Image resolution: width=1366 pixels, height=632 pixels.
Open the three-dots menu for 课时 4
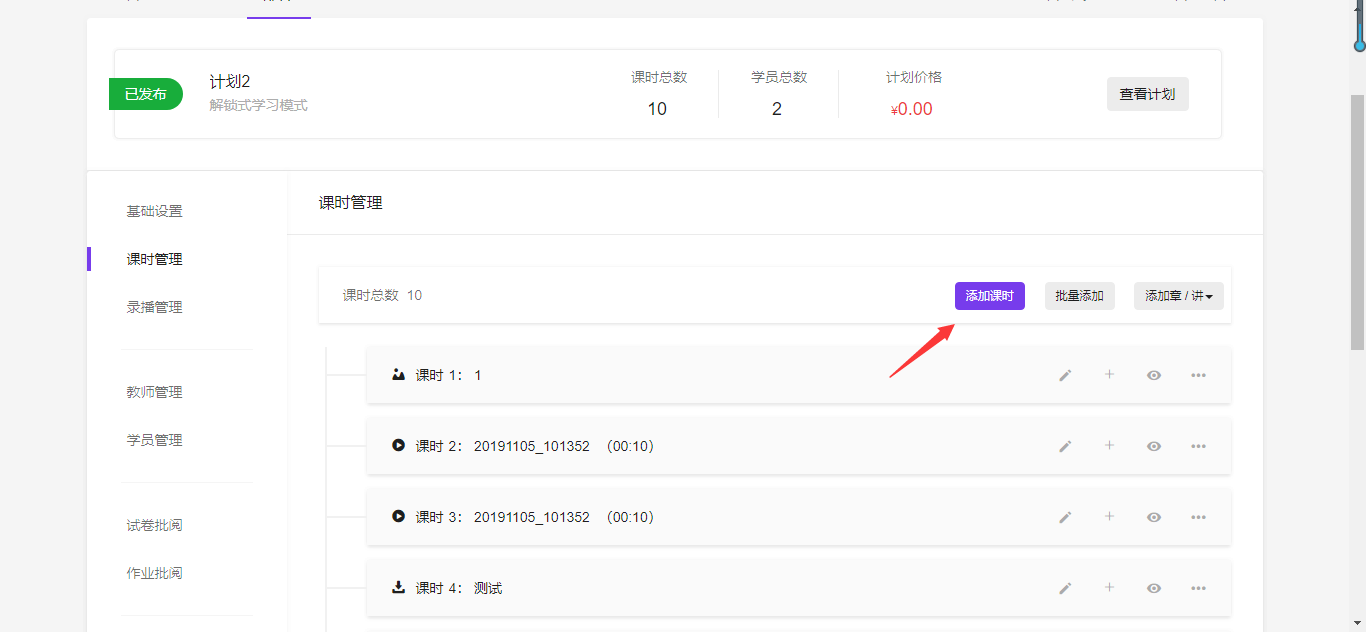(x=1198, y=588)
